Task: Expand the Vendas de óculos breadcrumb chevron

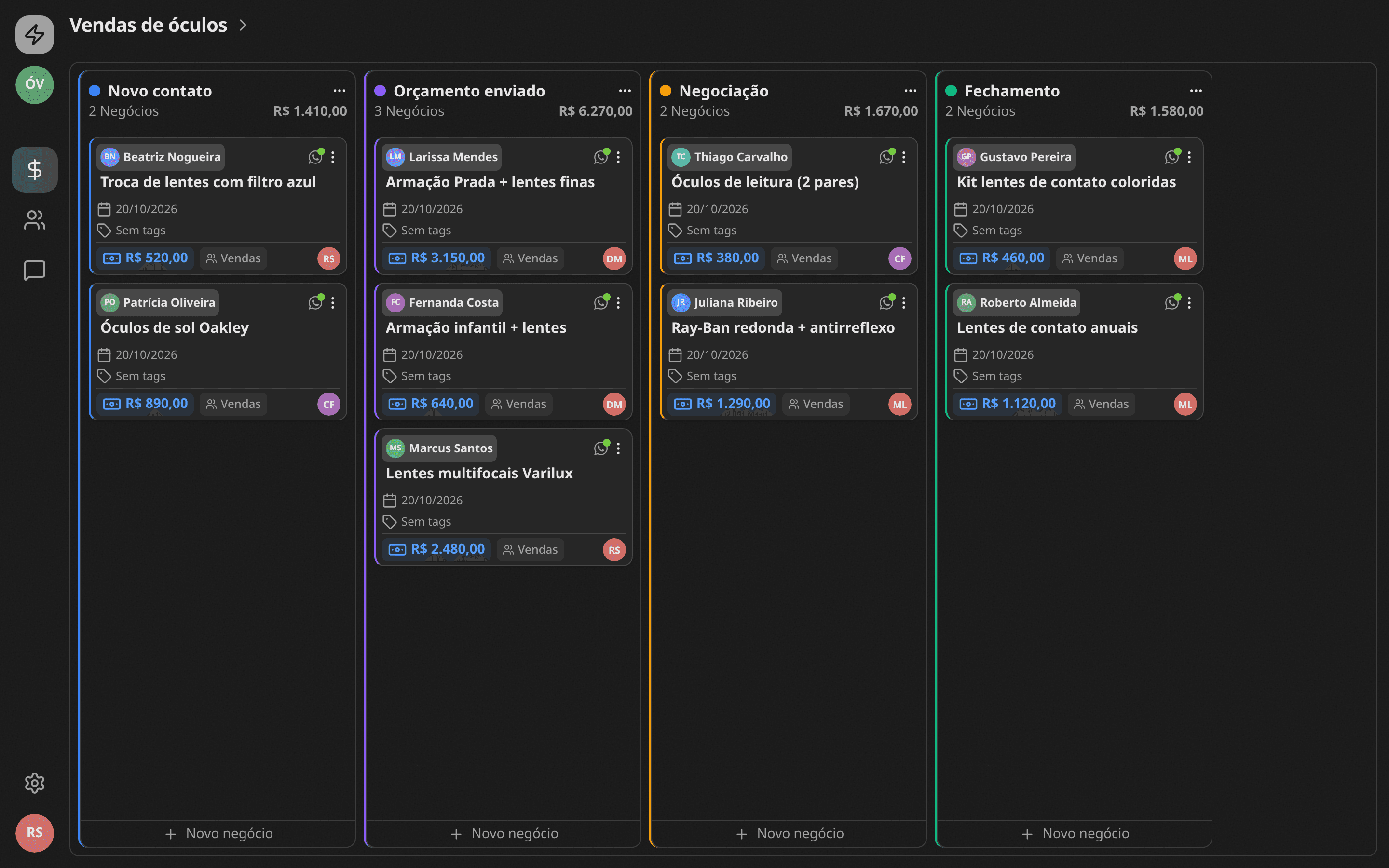Action: click(x=243, y=25)
